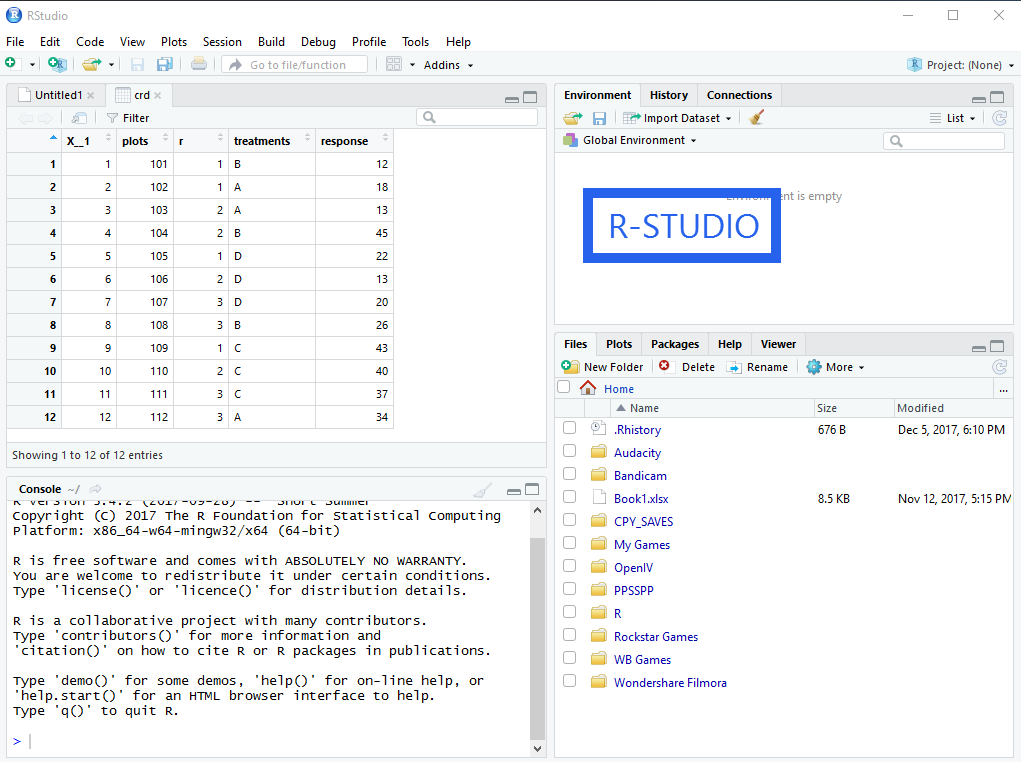Click the Delete button in Files pane
The width and height of the screenshot is (1021, 762).
687,367
